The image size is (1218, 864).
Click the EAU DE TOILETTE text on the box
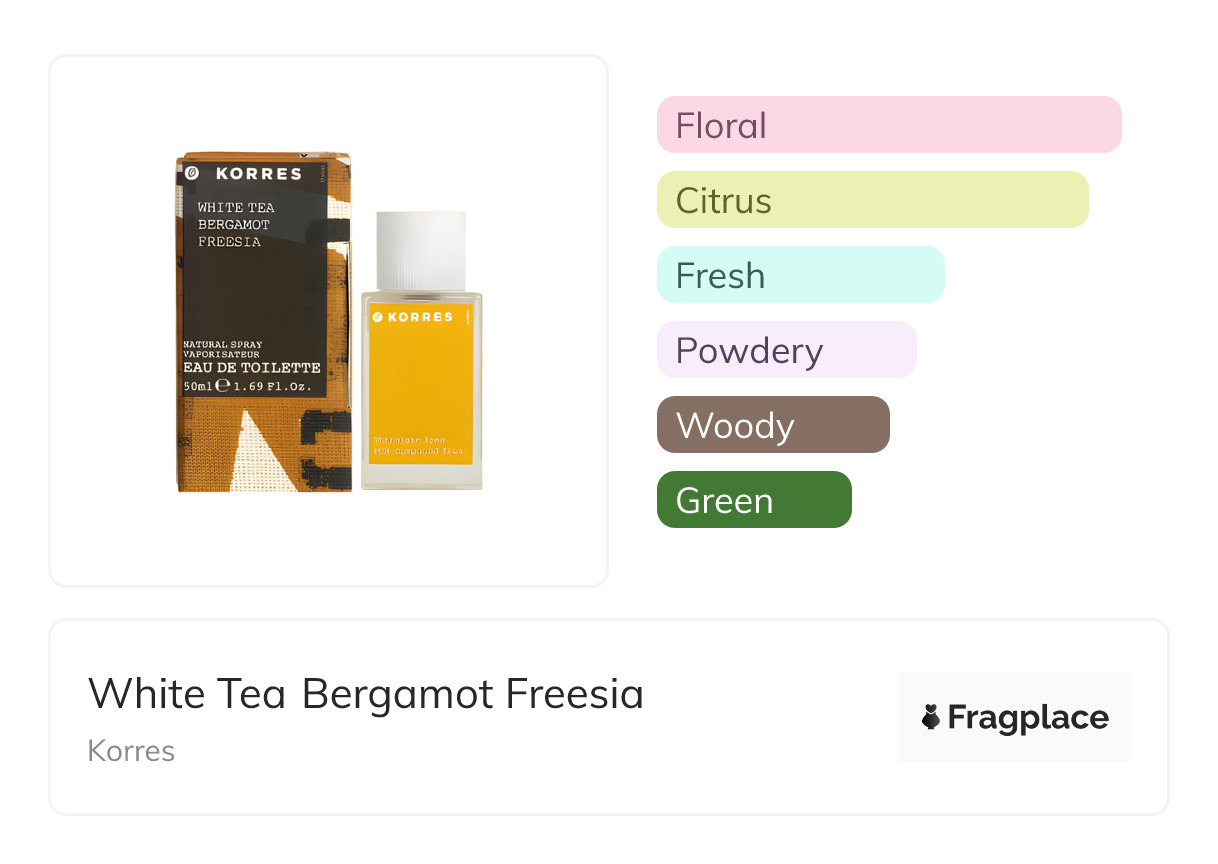click(x=252, y=367)
